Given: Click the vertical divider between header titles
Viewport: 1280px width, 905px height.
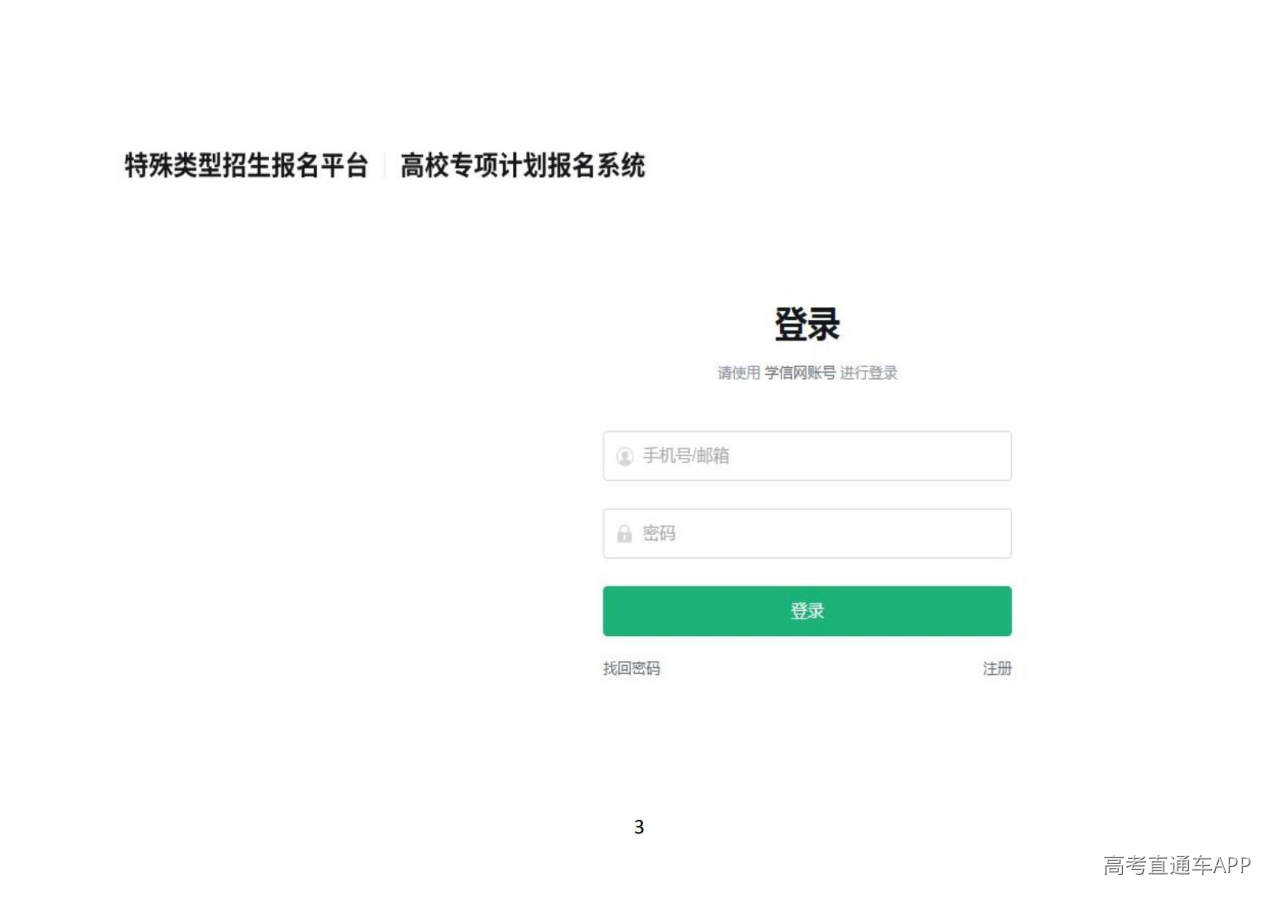Looking at the screenshot, I should [384, 166].
